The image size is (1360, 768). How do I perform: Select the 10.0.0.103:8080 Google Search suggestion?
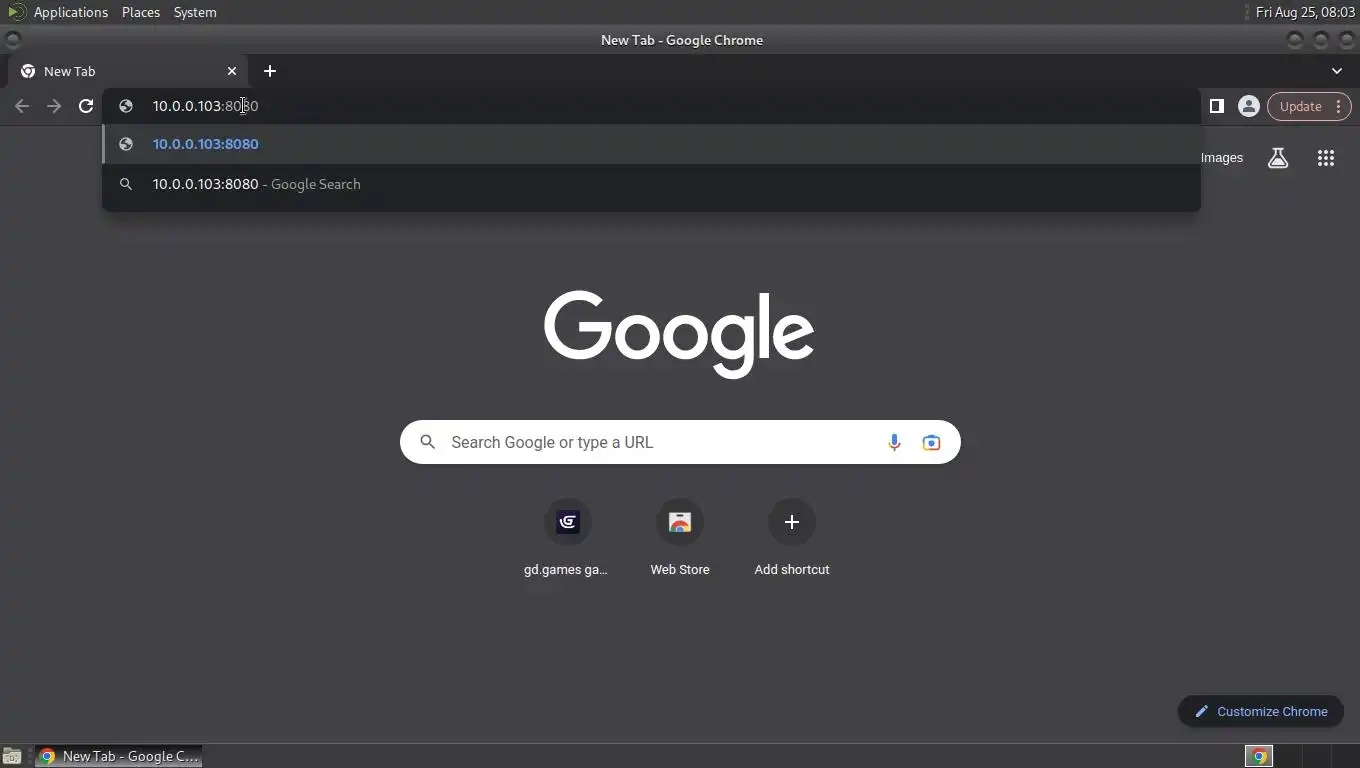point(651,184)
